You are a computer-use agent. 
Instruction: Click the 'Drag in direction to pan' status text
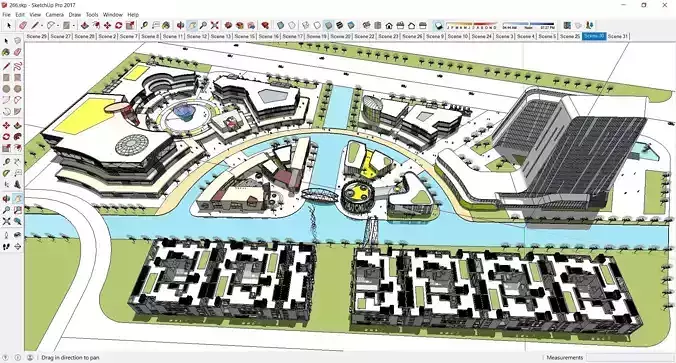click(x=70, y=357)
